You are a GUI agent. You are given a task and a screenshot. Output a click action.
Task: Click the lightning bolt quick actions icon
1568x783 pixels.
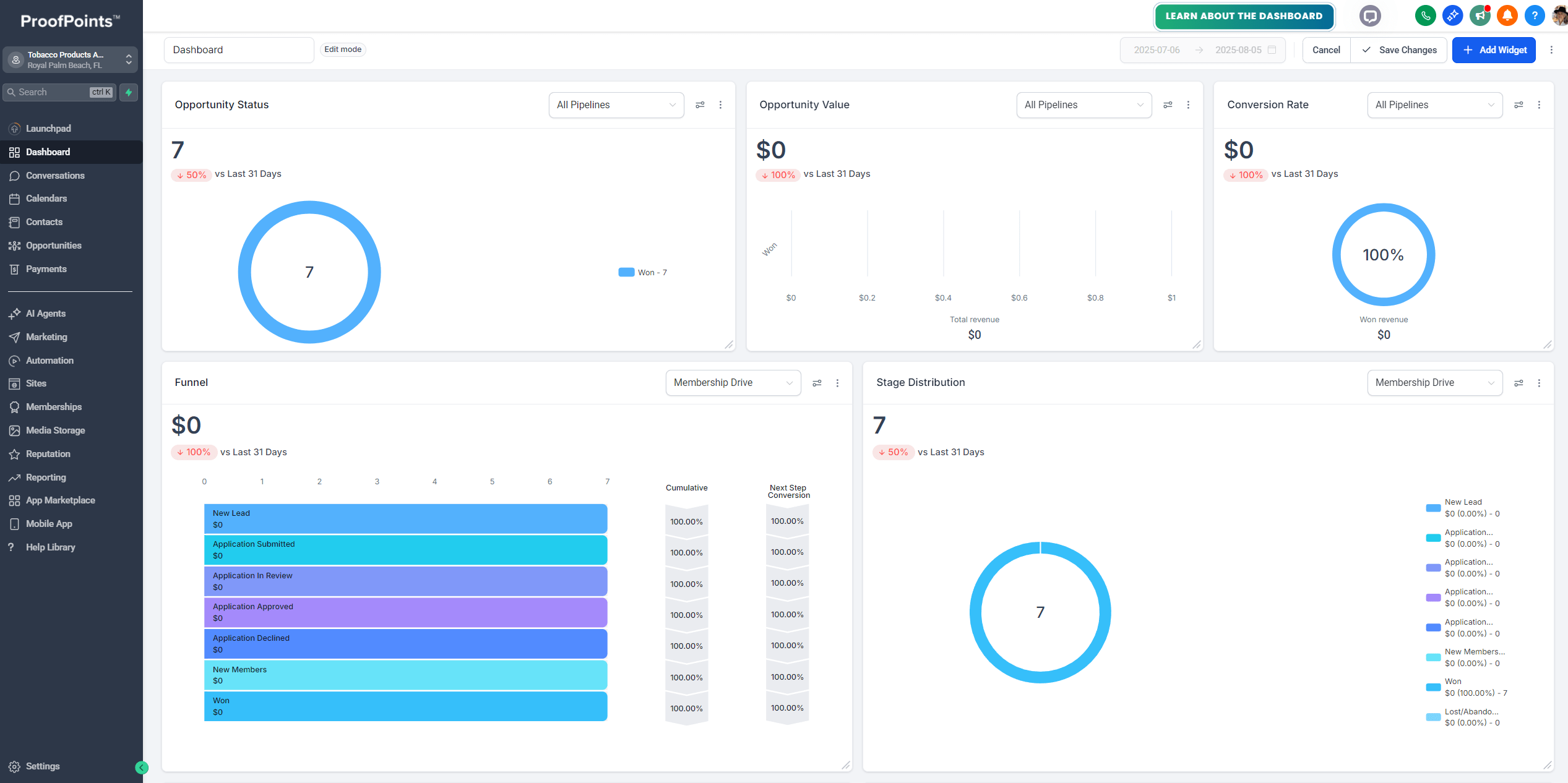click(x=129, y=92)
